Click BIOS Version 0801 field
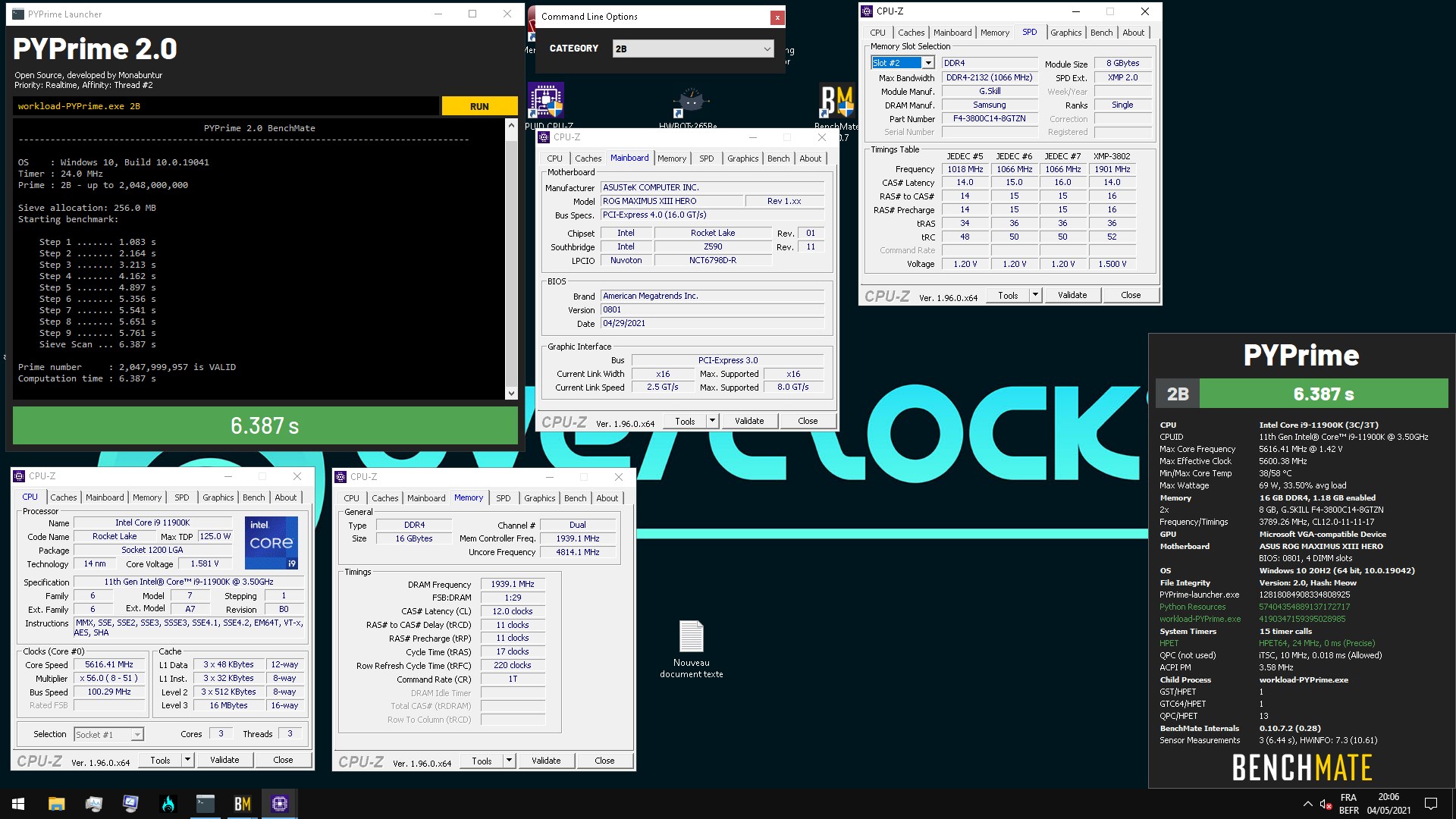1456x819 pixels. click(712, 309)
